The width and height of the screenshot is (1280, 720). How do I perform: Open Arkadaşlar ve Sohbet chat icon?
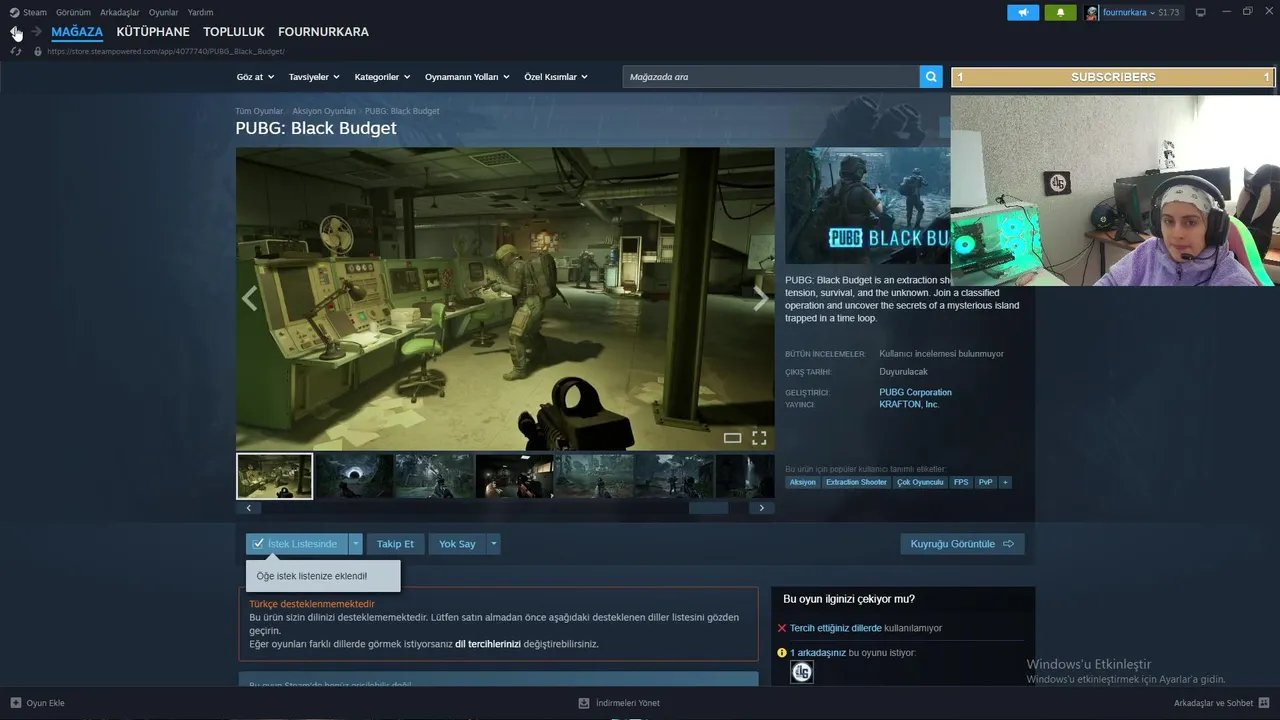point(1264,703)
